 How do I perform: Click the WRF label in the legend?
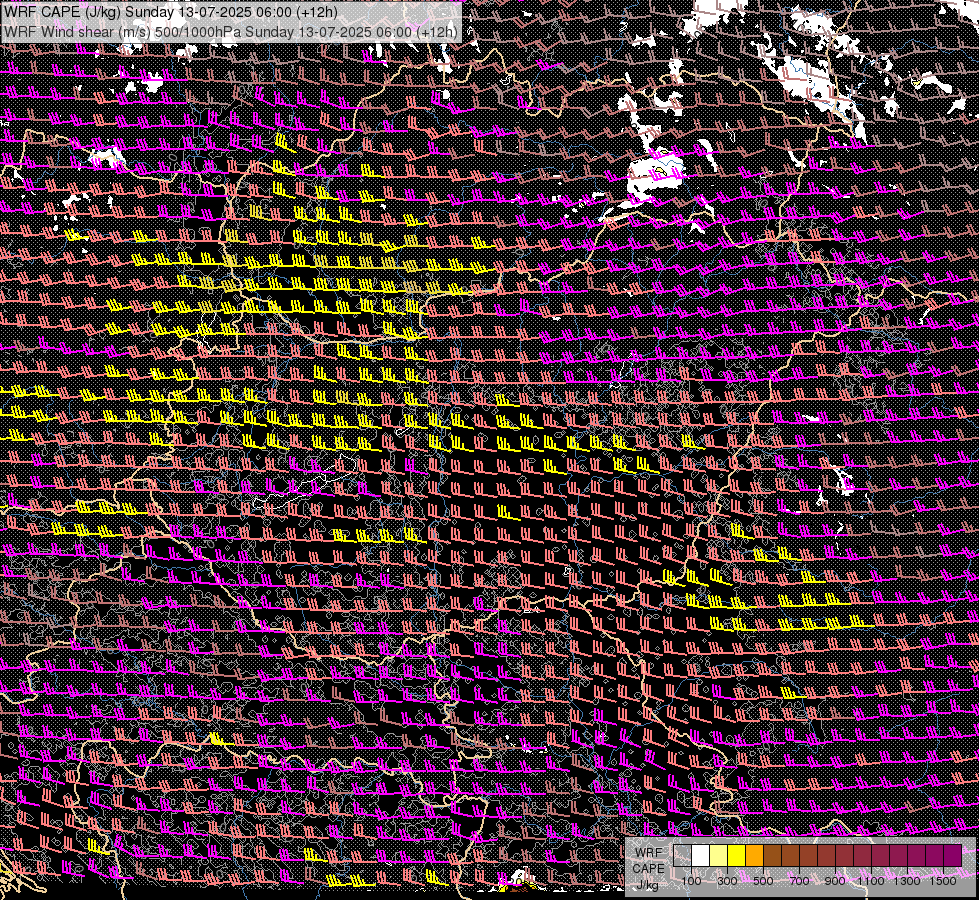649,853
